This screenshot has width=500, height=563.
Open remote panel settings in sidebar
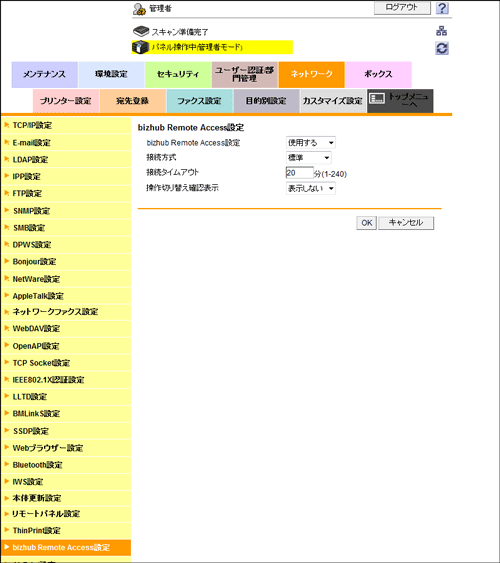pos(66,514)
